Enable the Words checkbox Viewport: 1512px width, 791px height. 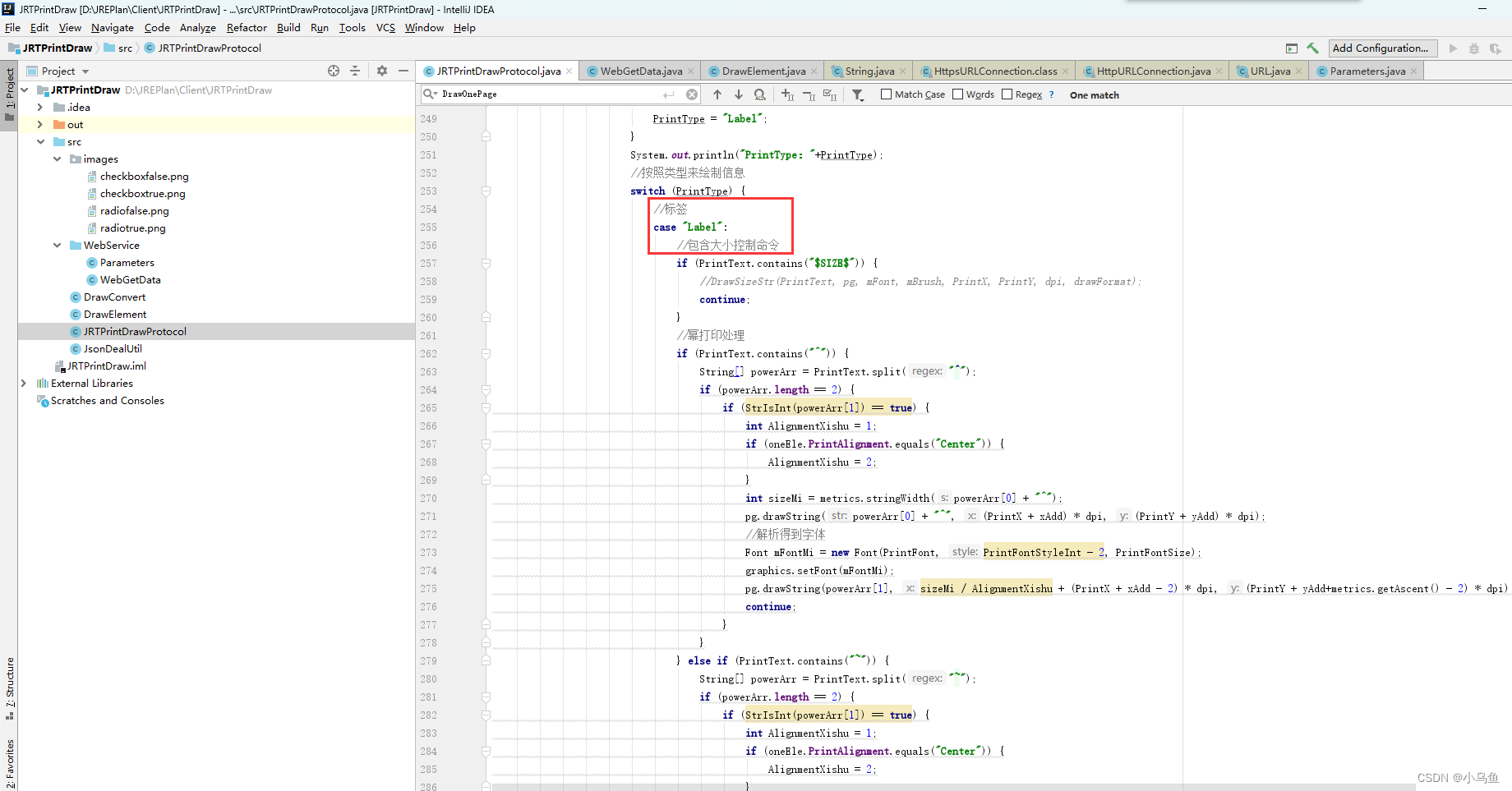click(957, 94)
